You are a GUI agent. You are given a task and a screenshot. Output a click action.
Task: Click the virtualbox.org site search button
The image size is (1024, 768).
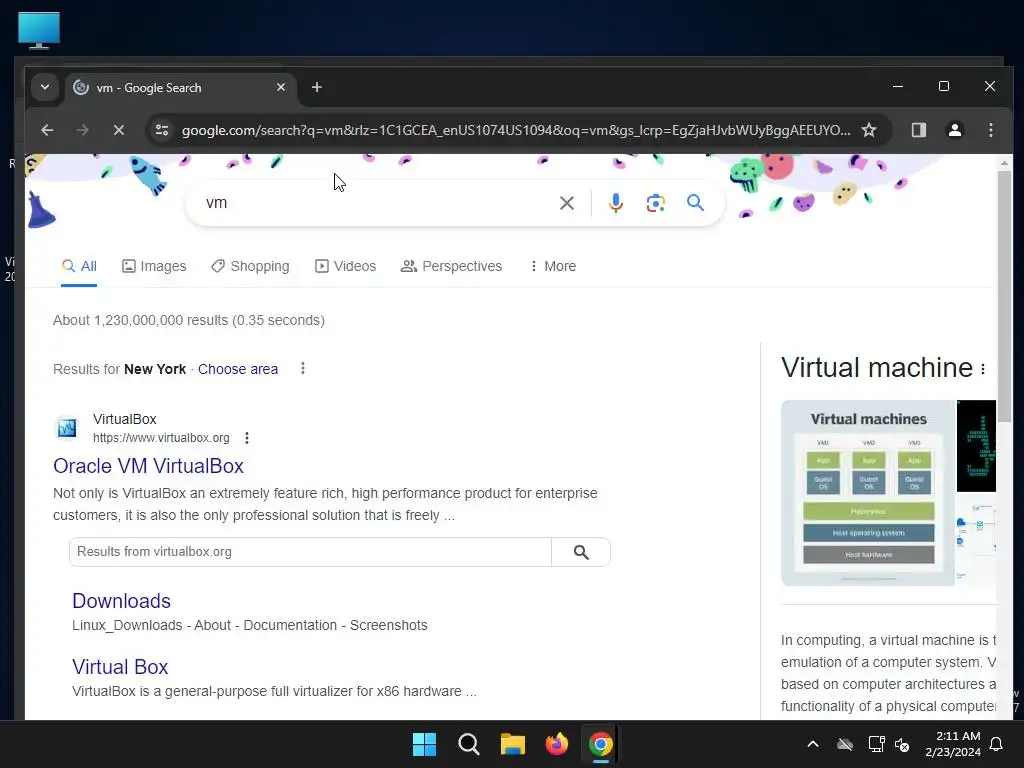(581, 552)
